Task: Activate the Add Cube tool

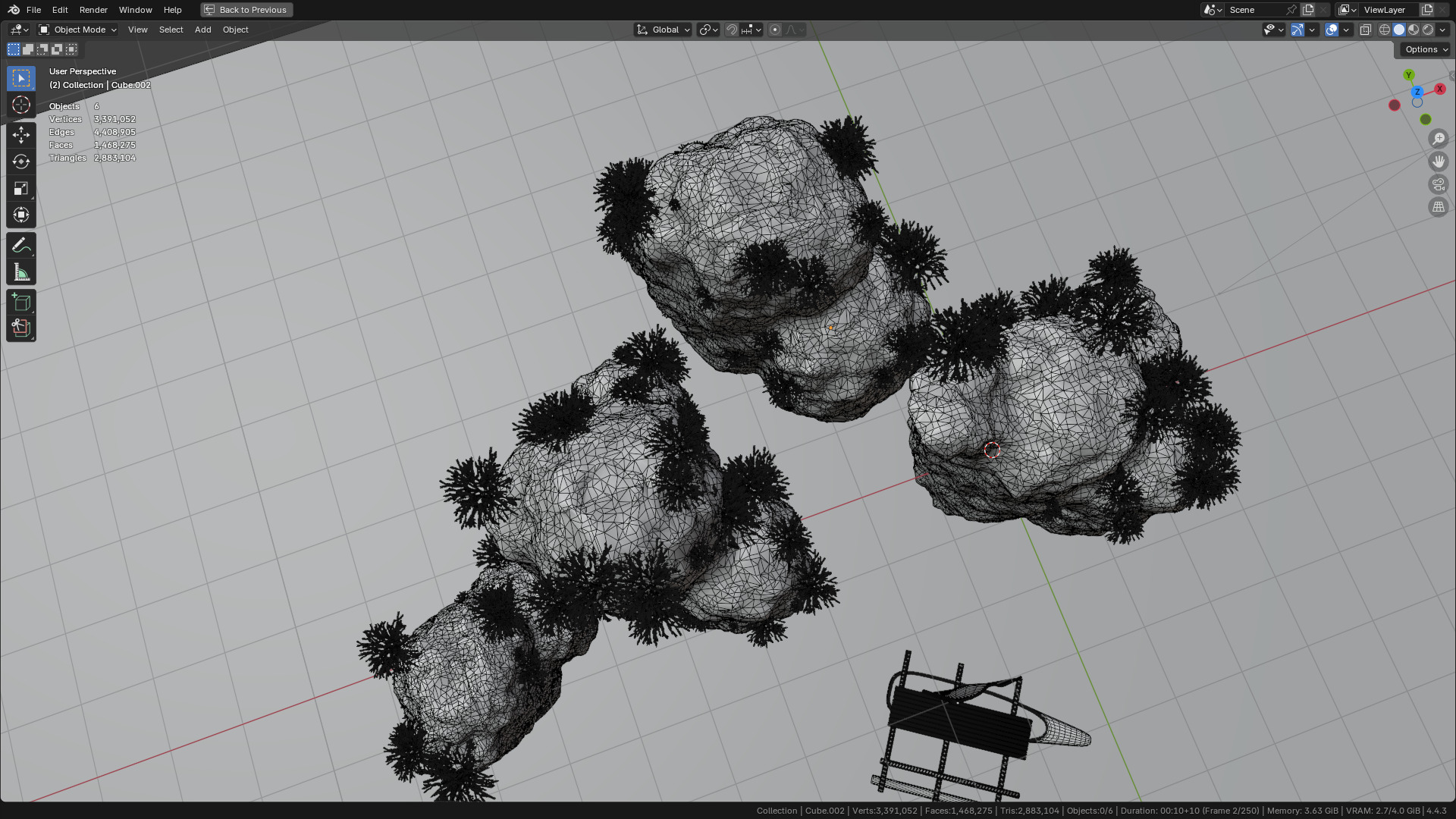Action: pyautogui.click(x=21, y=302)
